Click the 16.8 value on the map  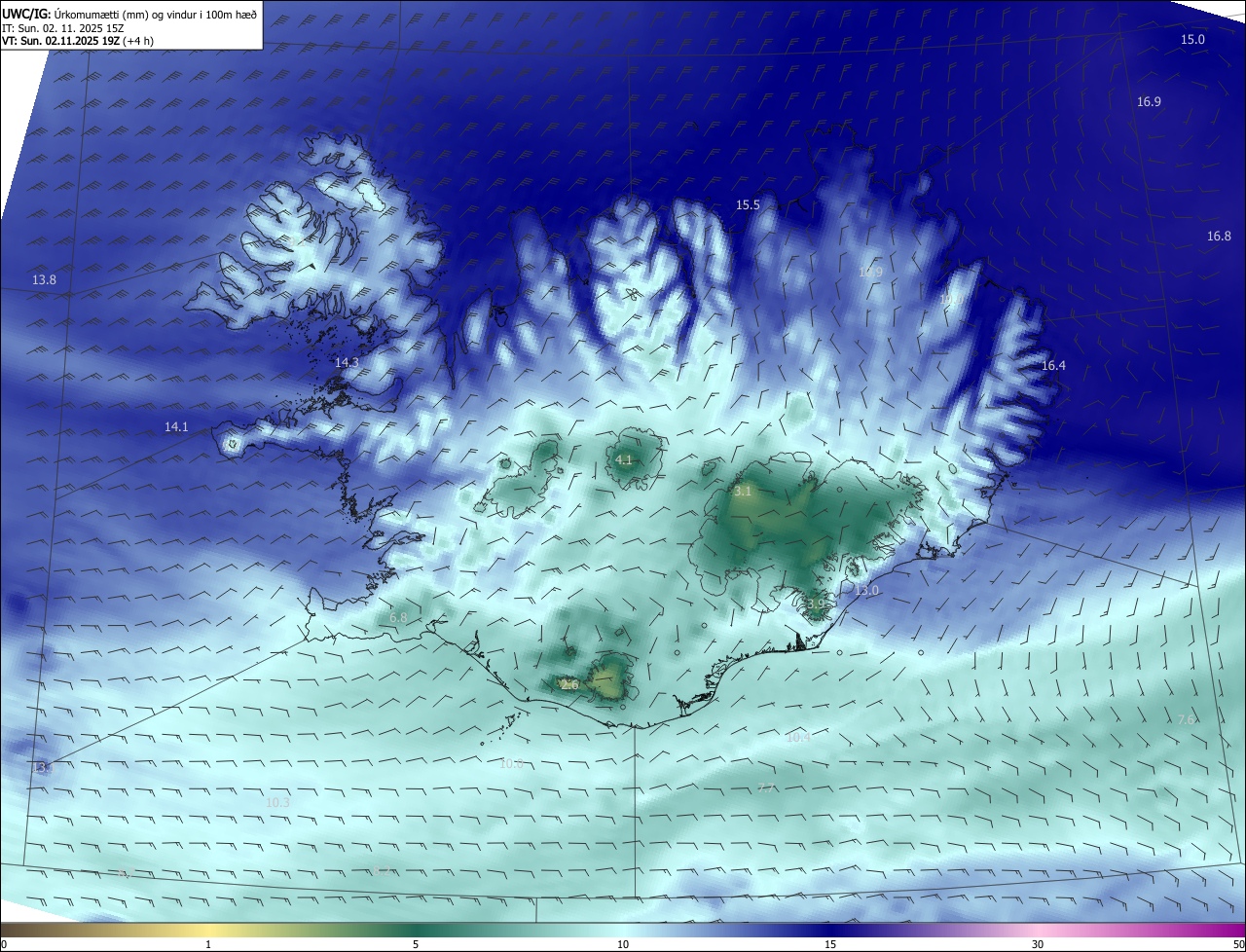pos(1219,237)
